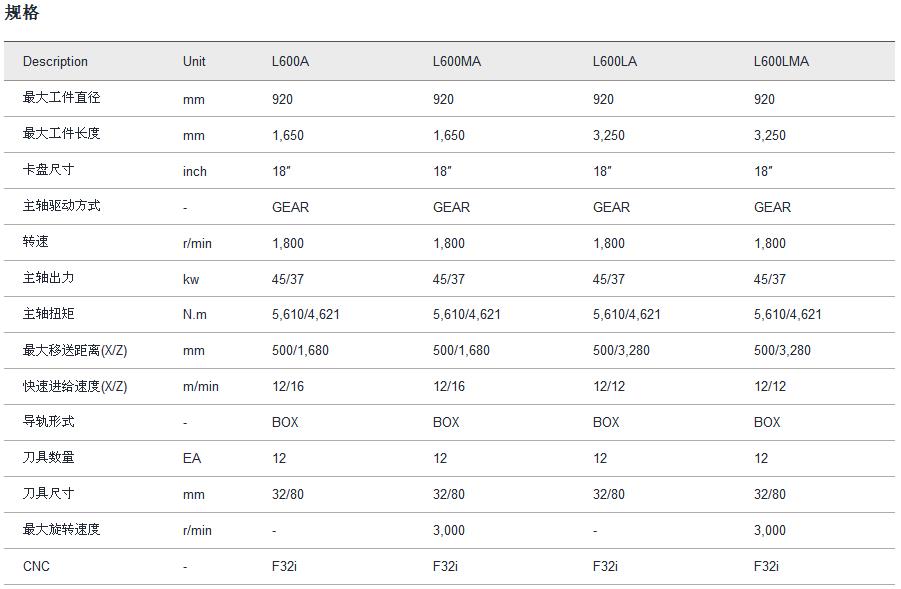The height and width of the screenshot is (589, 901).
Task: Select the L600LA column header
Action: point(614,61)
